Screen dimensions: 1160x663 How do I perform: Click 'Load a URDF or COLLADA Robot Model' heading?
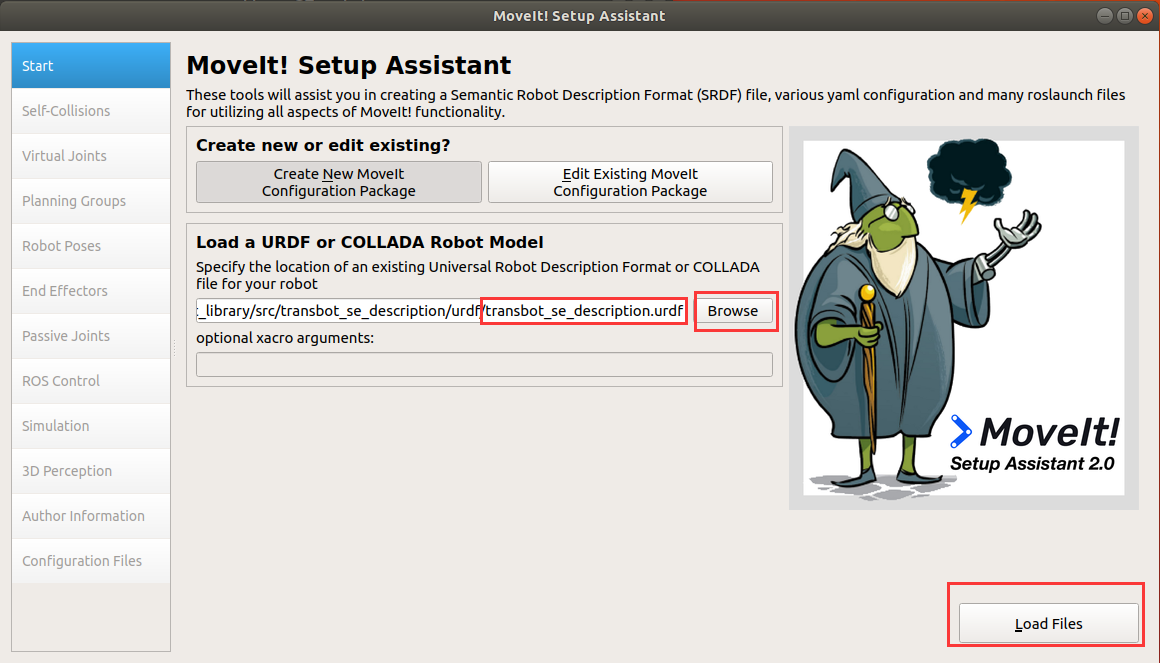370,242
